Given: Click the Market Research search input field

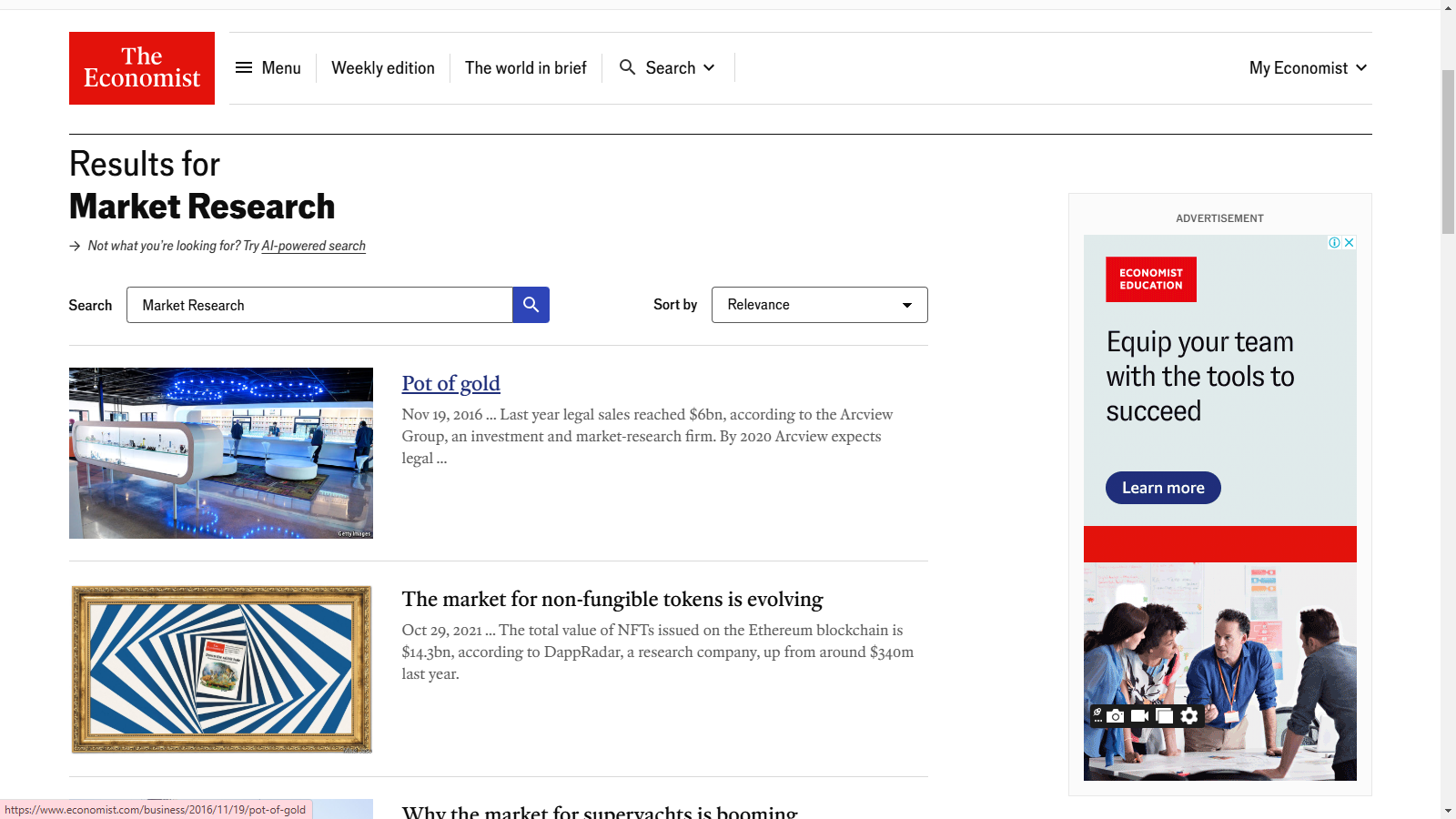Looking at the screenshot, I should tap(318, 305).
